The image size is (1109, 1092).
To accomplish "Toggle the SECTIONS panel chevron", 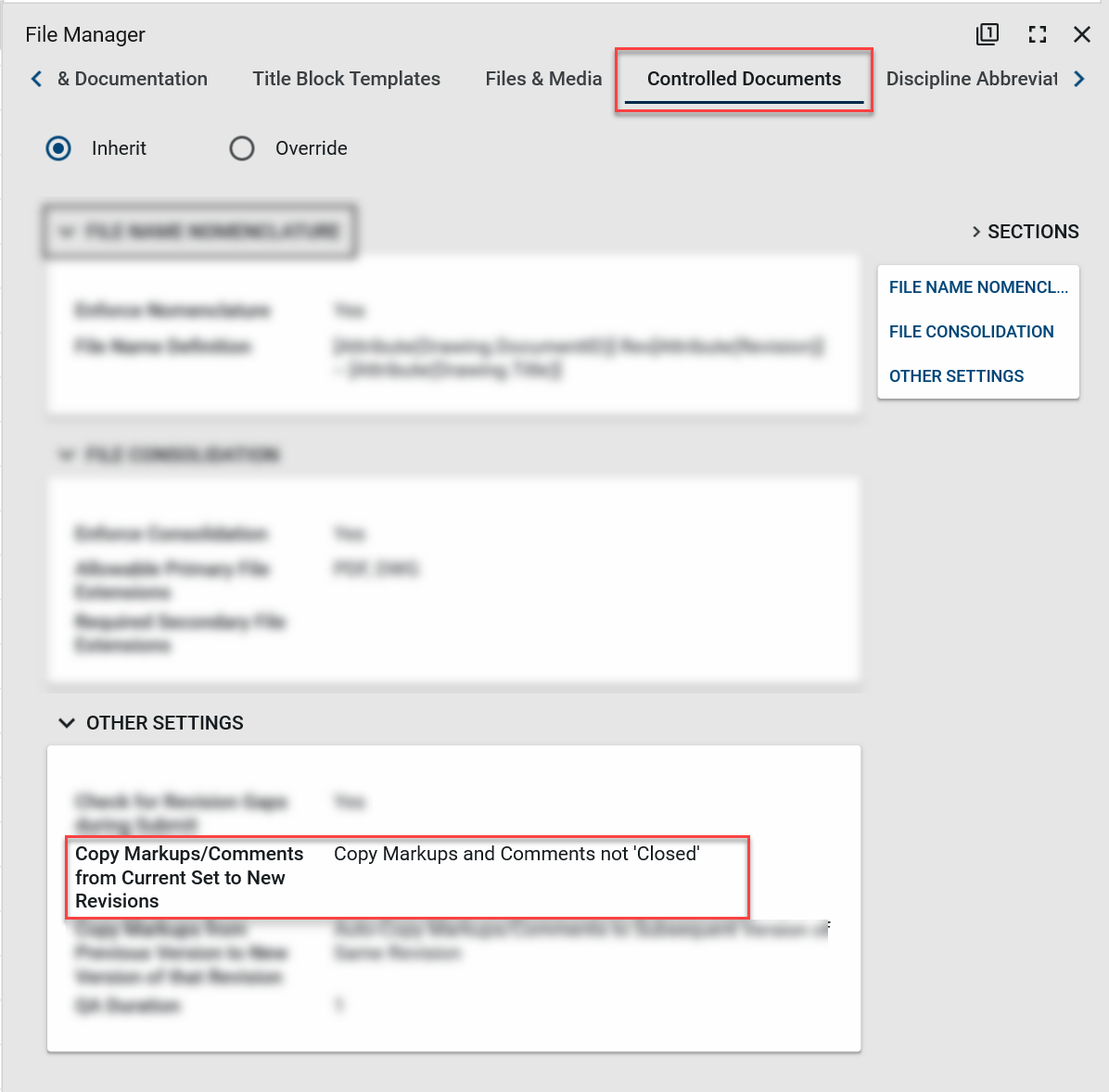I will [976, 232].
